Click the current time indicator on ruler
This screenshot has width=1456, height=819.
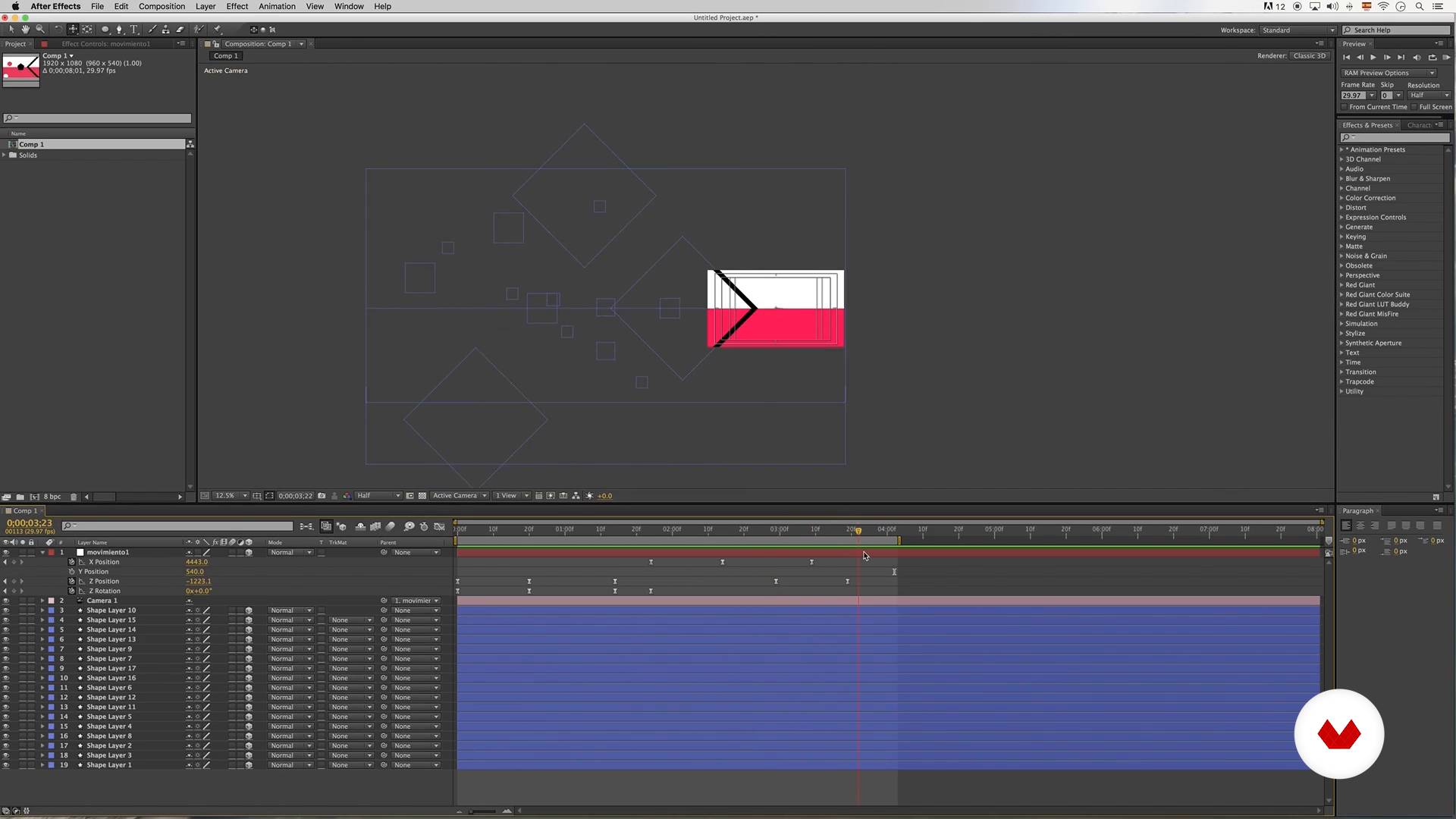point(858,531)
